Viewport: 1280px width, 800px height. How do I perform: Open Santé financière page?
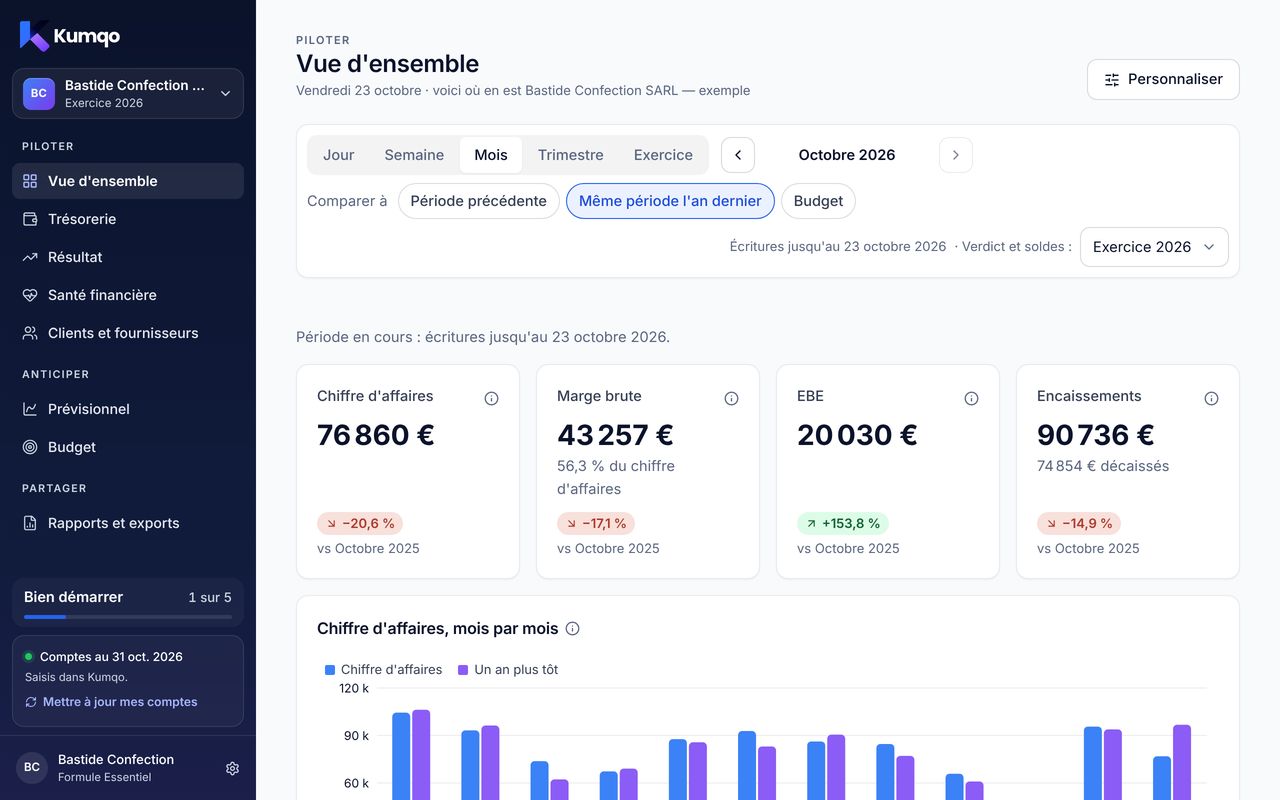click(128, 295)
